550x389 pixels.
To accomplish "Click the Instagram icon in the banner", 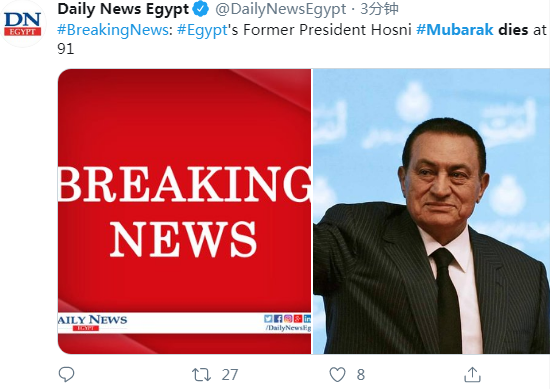I will pos(288,318).
